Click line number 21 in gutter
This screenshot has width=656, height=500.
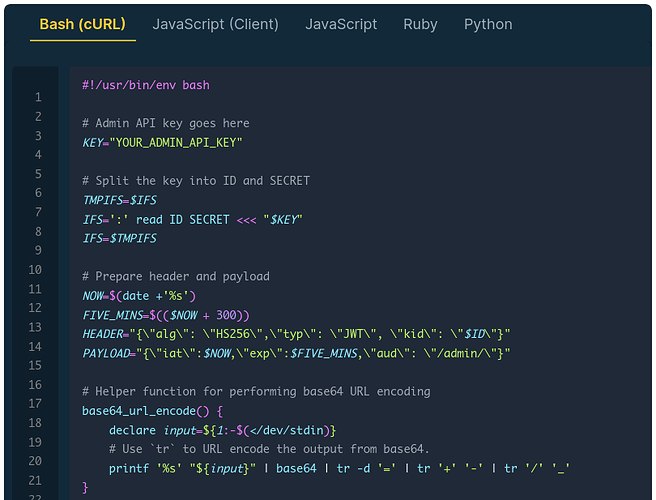pyautogui.click(x=35, y=480)
